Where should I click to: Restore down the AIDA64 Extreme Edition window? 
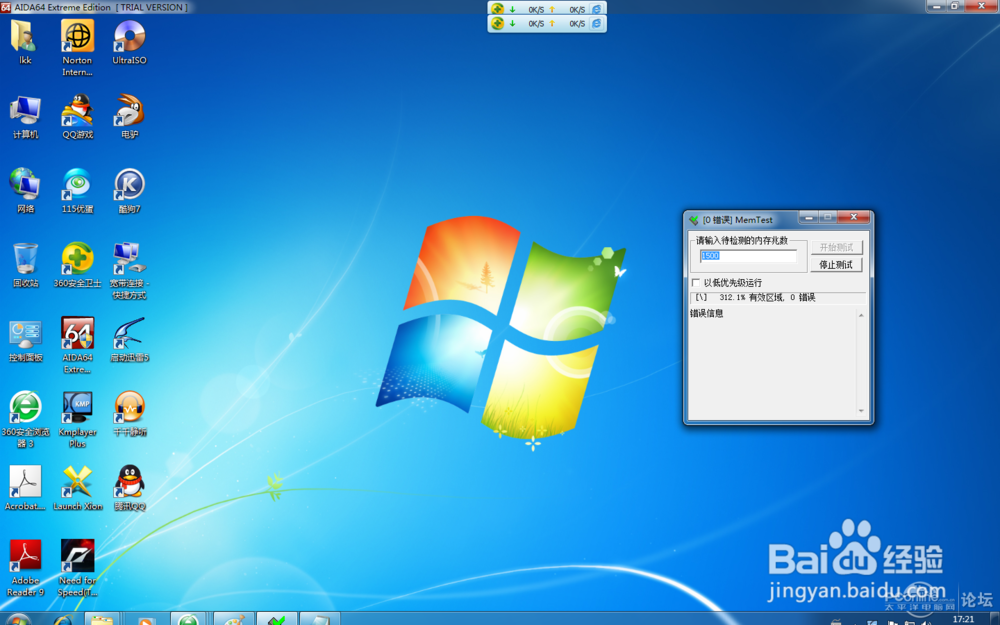point(955,6)
